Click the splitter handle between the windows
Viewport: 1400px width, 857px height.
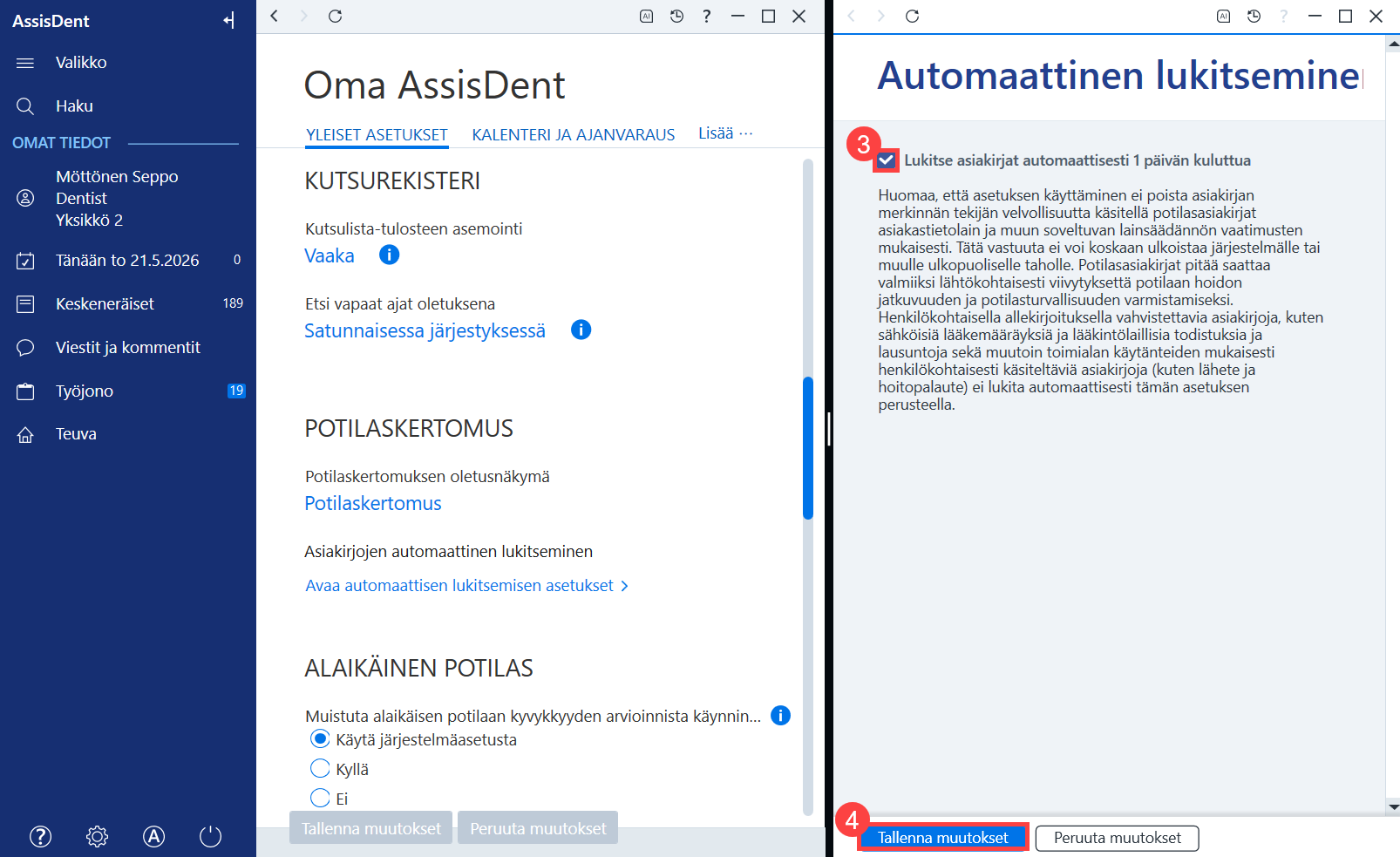point(829,429)
